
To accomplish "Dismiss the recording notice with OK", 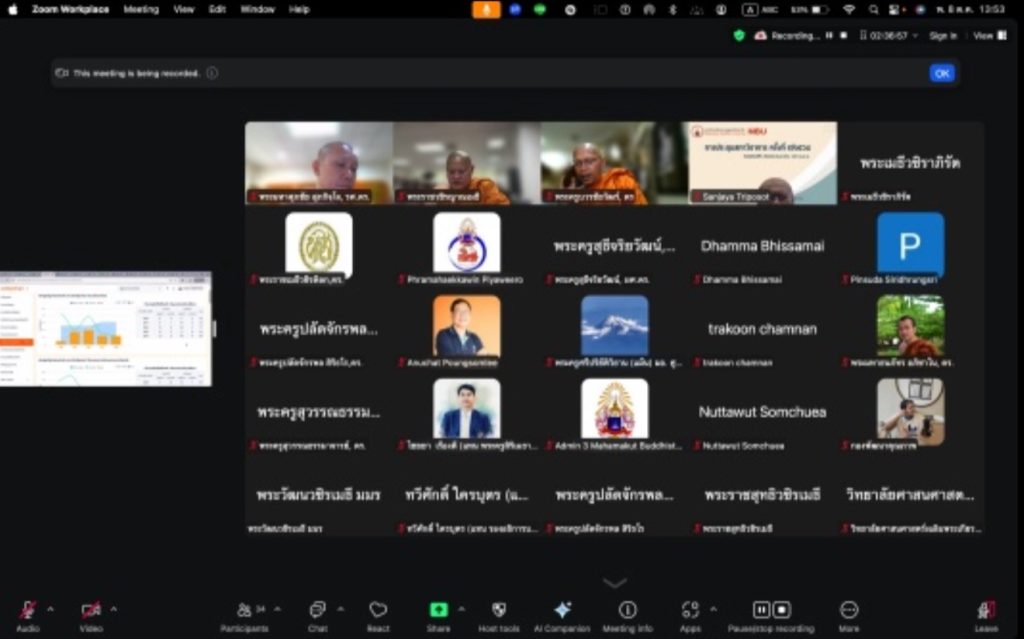I will [941, 73].
